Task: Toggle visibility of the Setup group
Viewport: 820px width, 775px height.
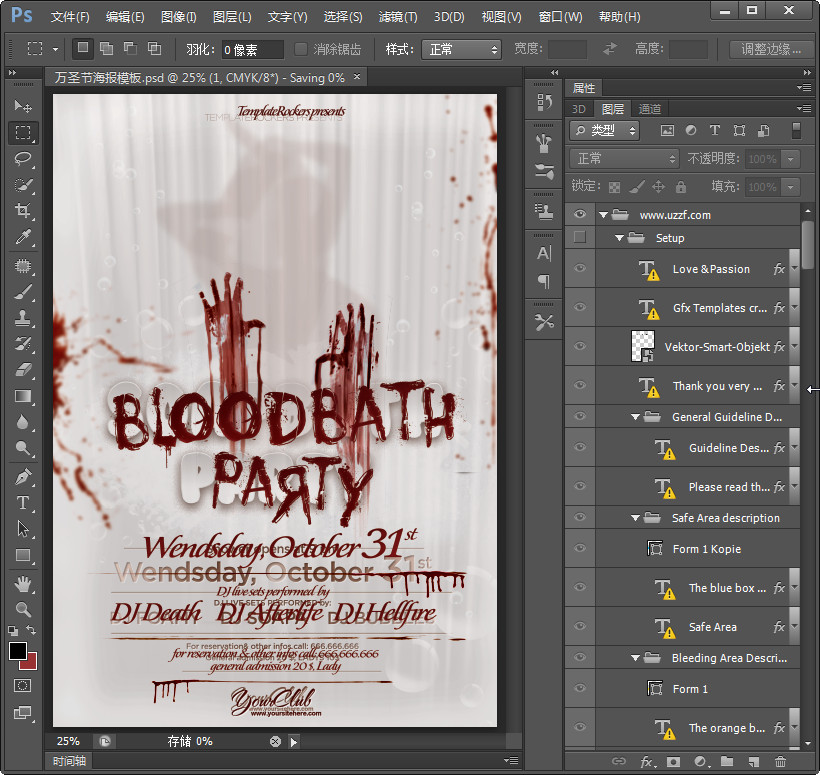Action: pyautogui.click(x=580, y=238)
